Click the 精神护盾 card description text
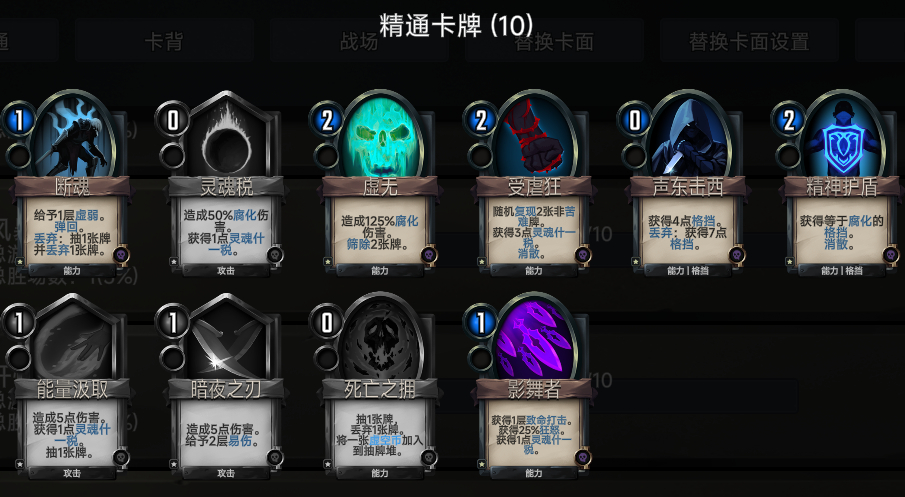 tap(842, 232)
